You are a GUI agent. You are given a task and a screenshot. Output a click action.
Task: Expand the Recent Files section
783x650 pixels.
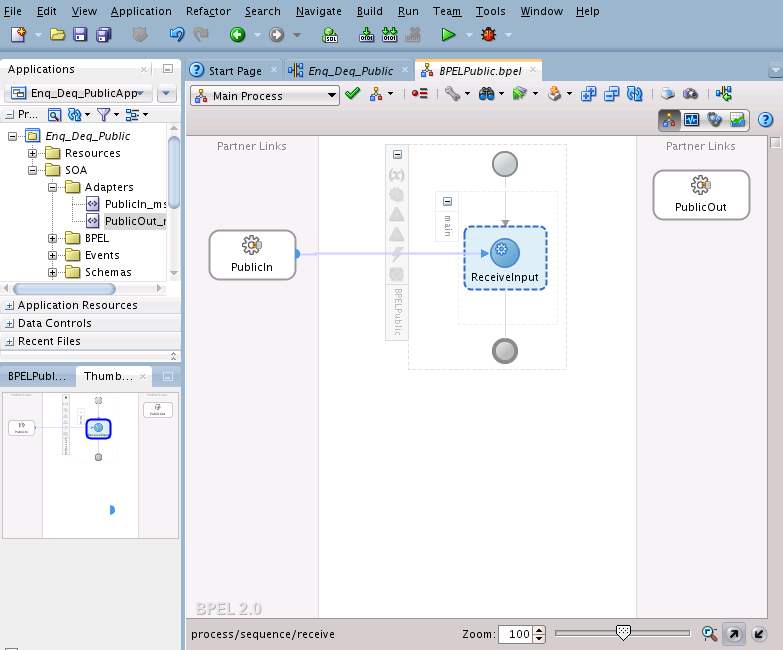(x=9, y=341)
